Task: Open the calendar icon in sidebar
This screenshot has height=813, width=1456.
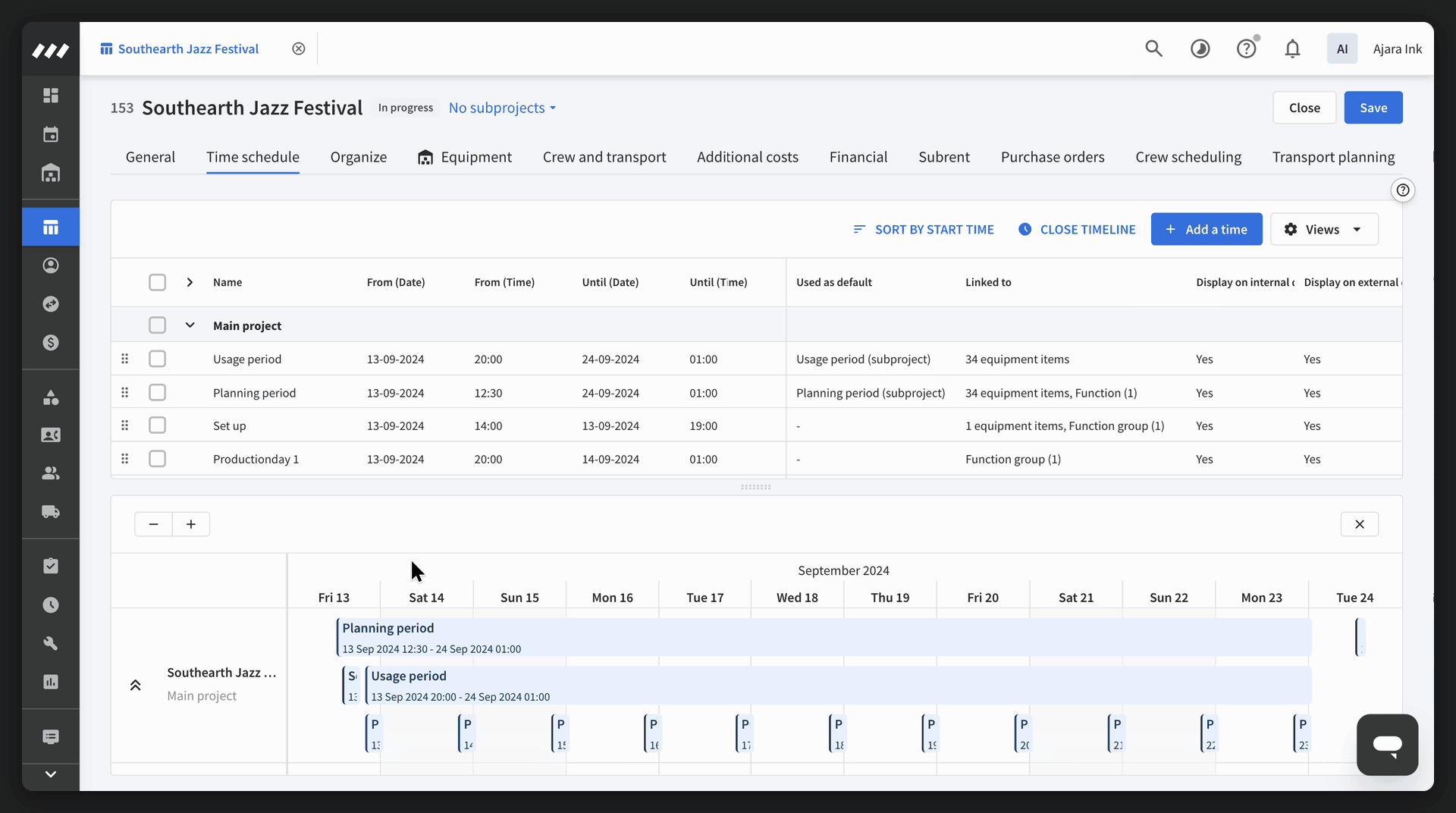Action: [x=51, y=134]
